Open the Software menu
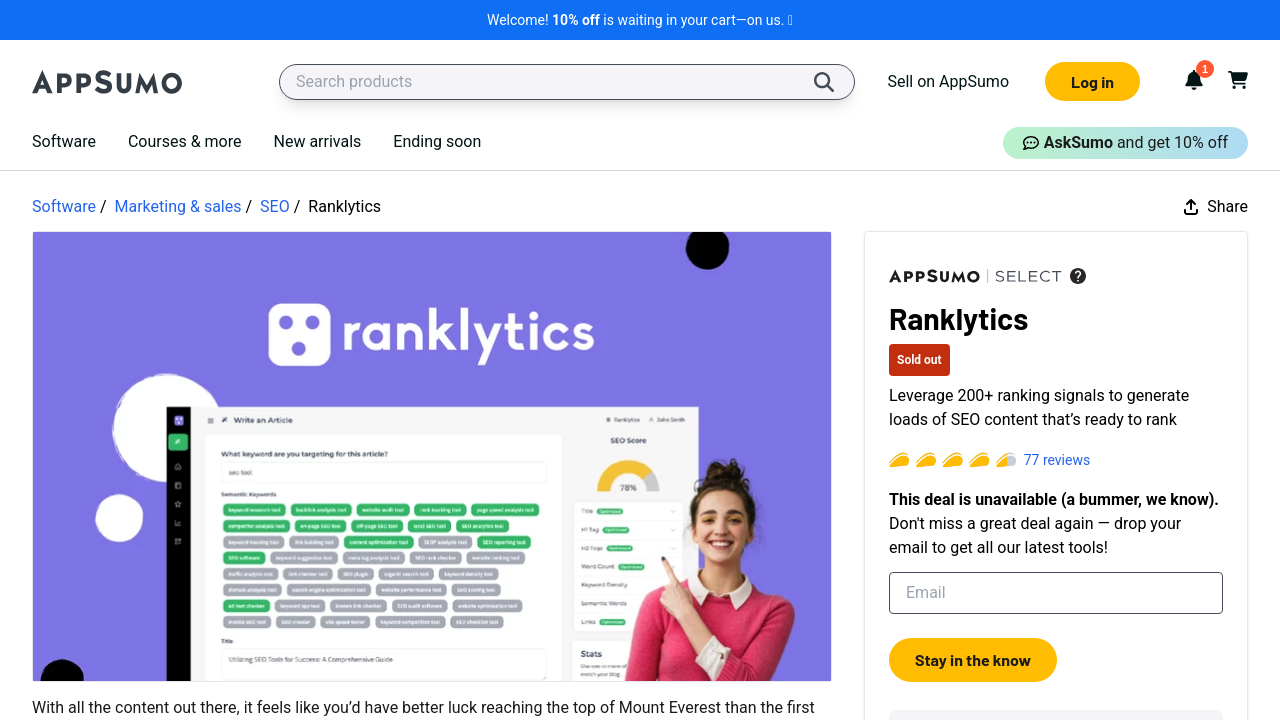 [64, 142]
